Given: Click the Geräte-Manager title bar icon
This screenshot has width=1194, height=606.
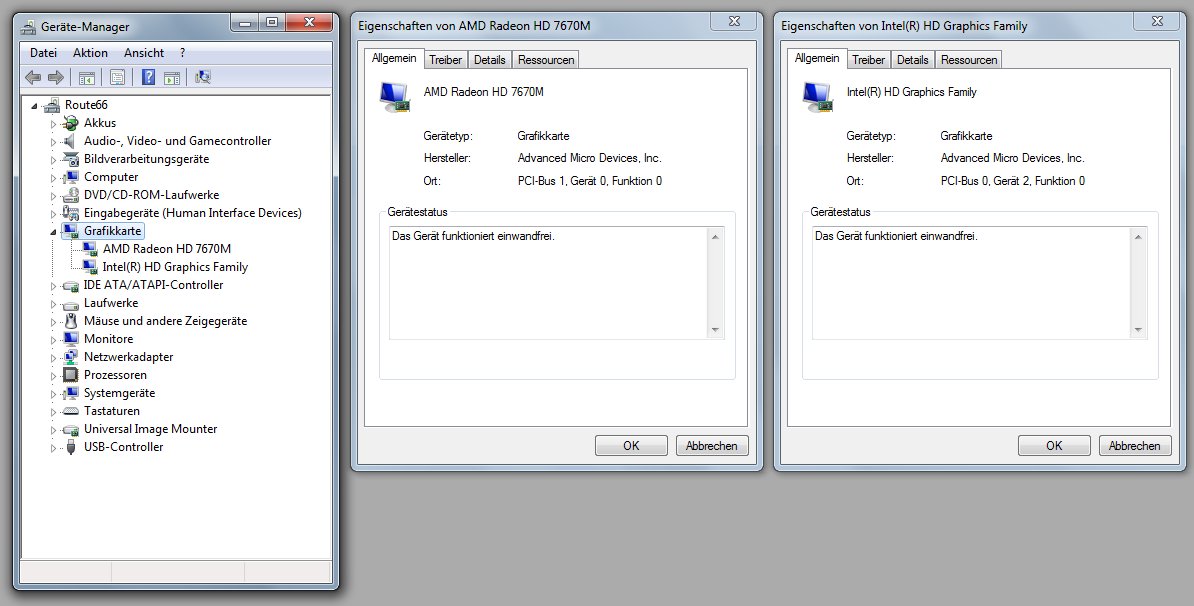Looking at the screenshot, I should pos(28,27).
